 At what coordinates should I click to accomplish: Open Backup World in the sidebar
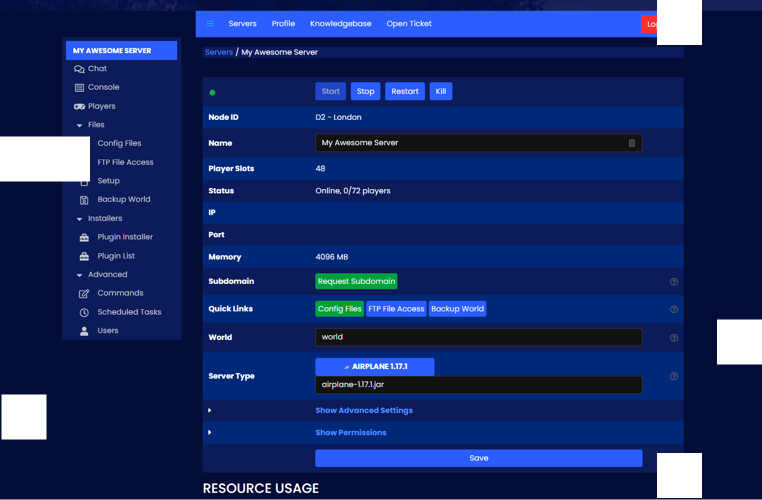pyautogui.click(x=124, y=200)
